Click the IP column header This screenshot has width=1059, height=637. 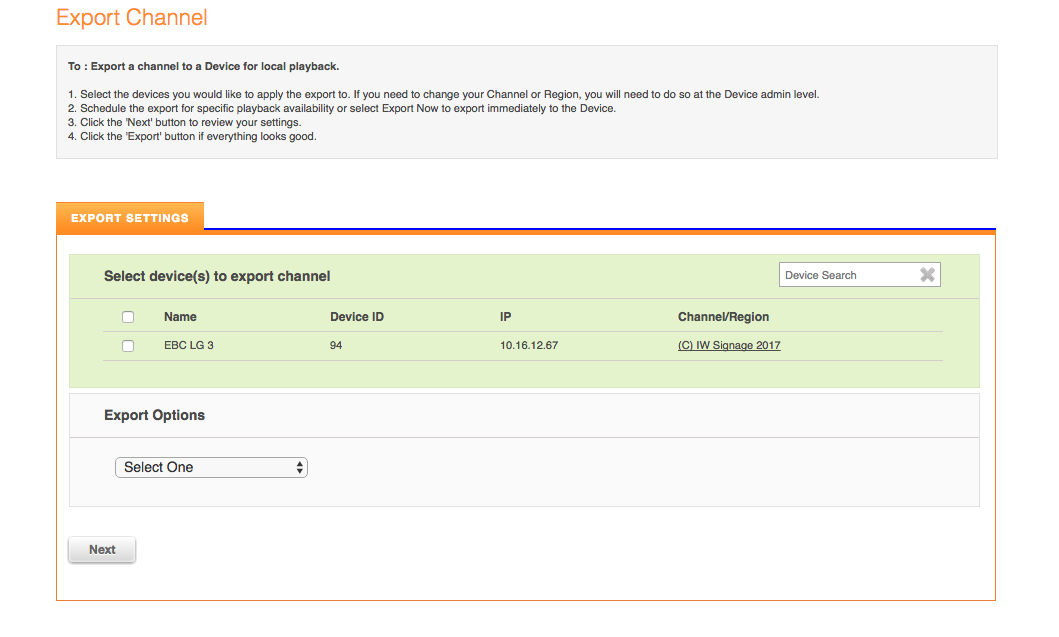(x=506, y=317)
